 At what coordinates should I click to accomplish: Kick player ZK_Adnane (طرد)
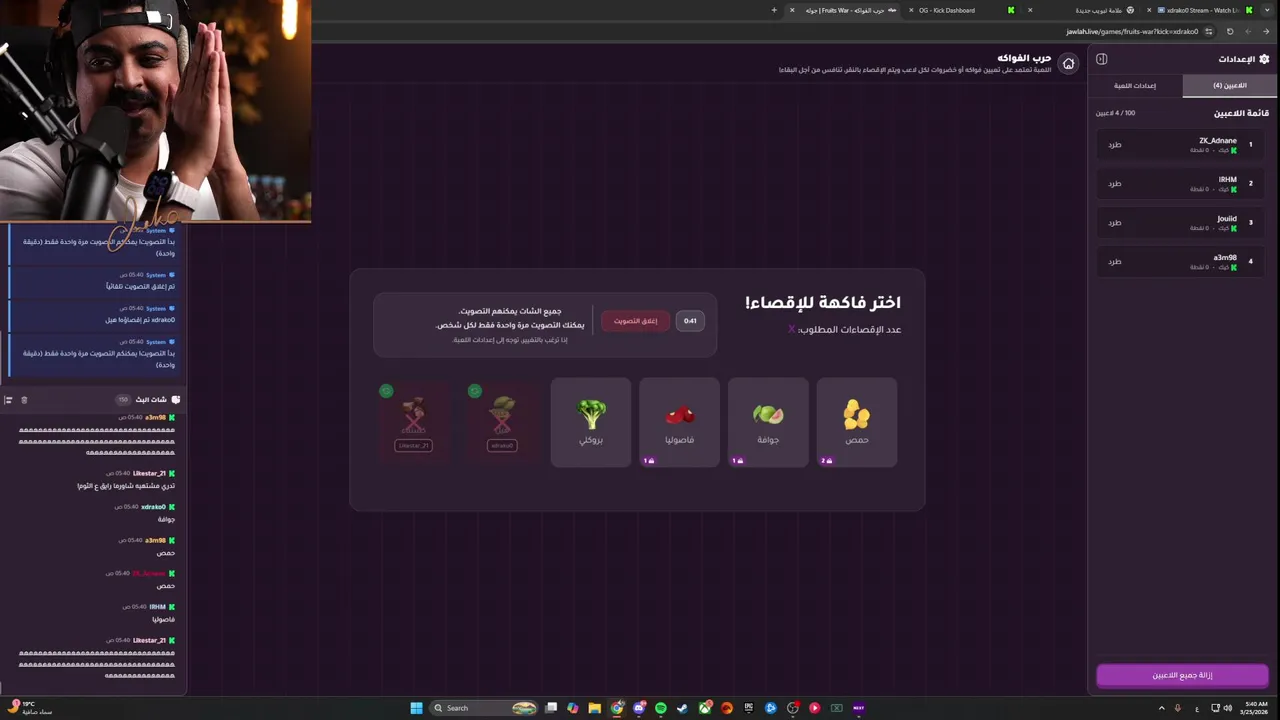point(1115,145)
